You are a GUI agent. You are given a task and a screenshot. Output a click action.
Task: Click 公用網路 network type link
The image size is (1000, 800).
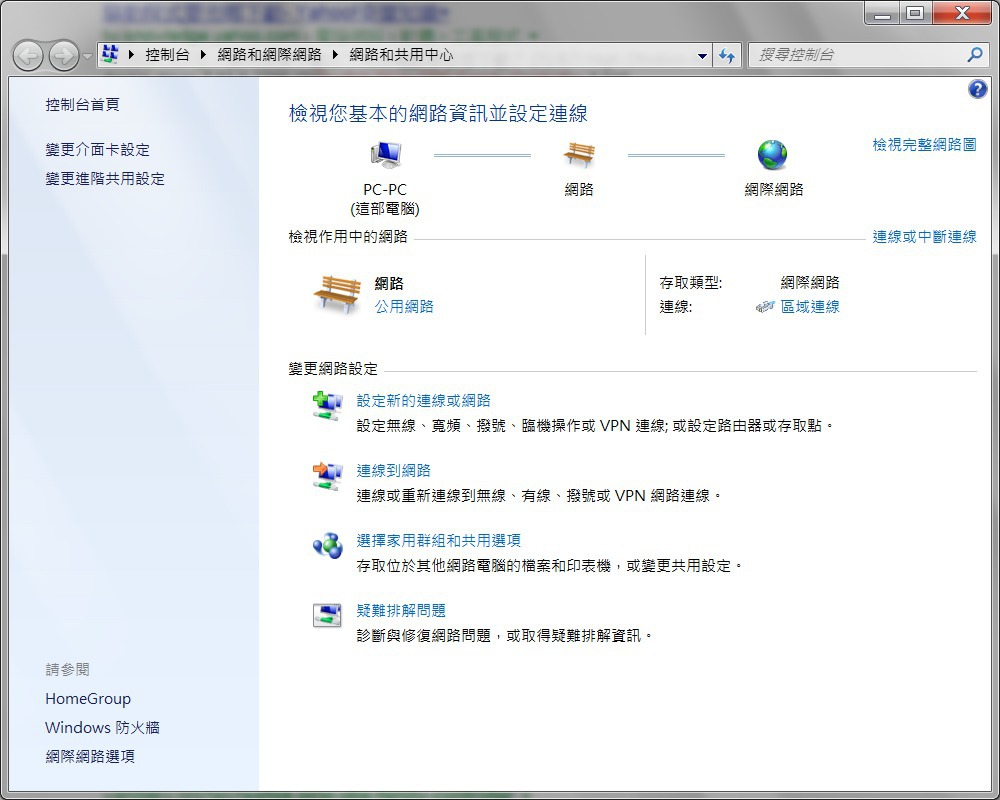coord(404,307)
